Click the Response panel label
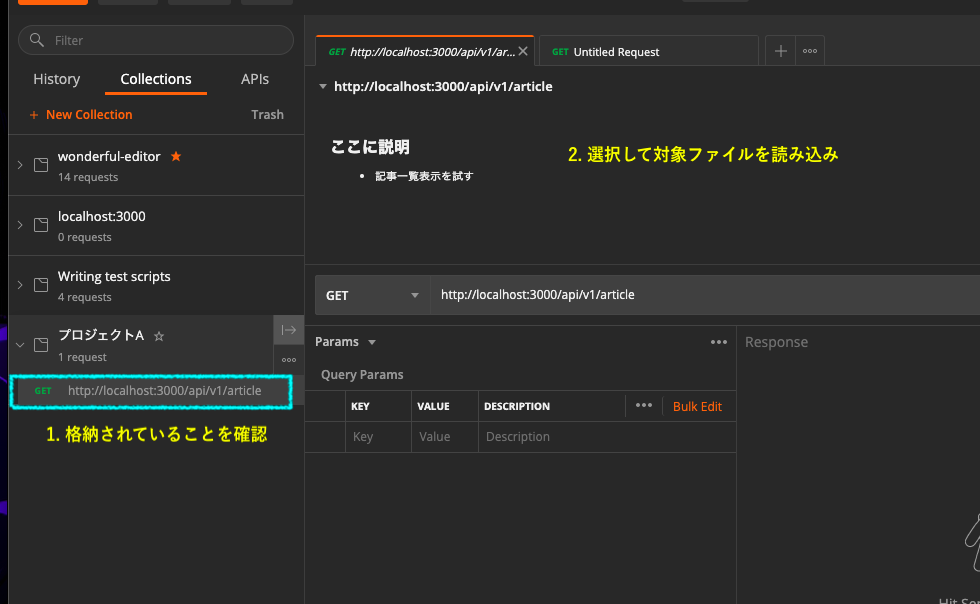Image resolution: width=980 pixels, height=604 pixels. [776, 342]
